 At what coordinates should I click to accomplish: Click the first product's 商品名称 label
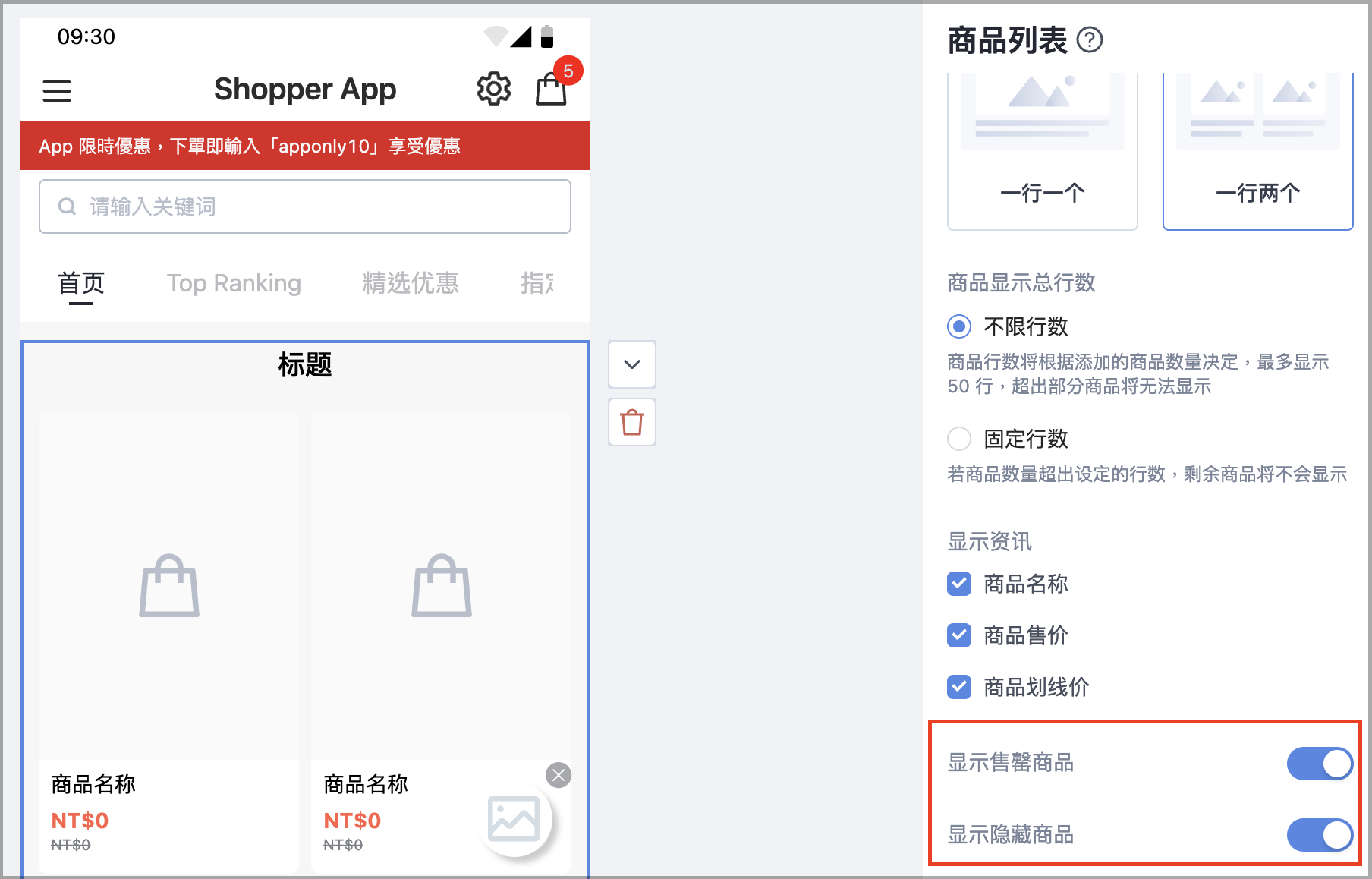[x=93, y=784]
